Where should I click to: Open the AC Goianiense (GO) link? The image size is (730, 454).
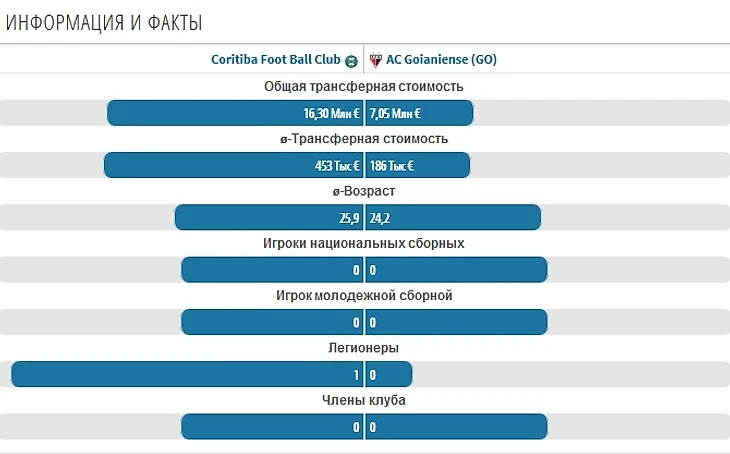point(441,60)
